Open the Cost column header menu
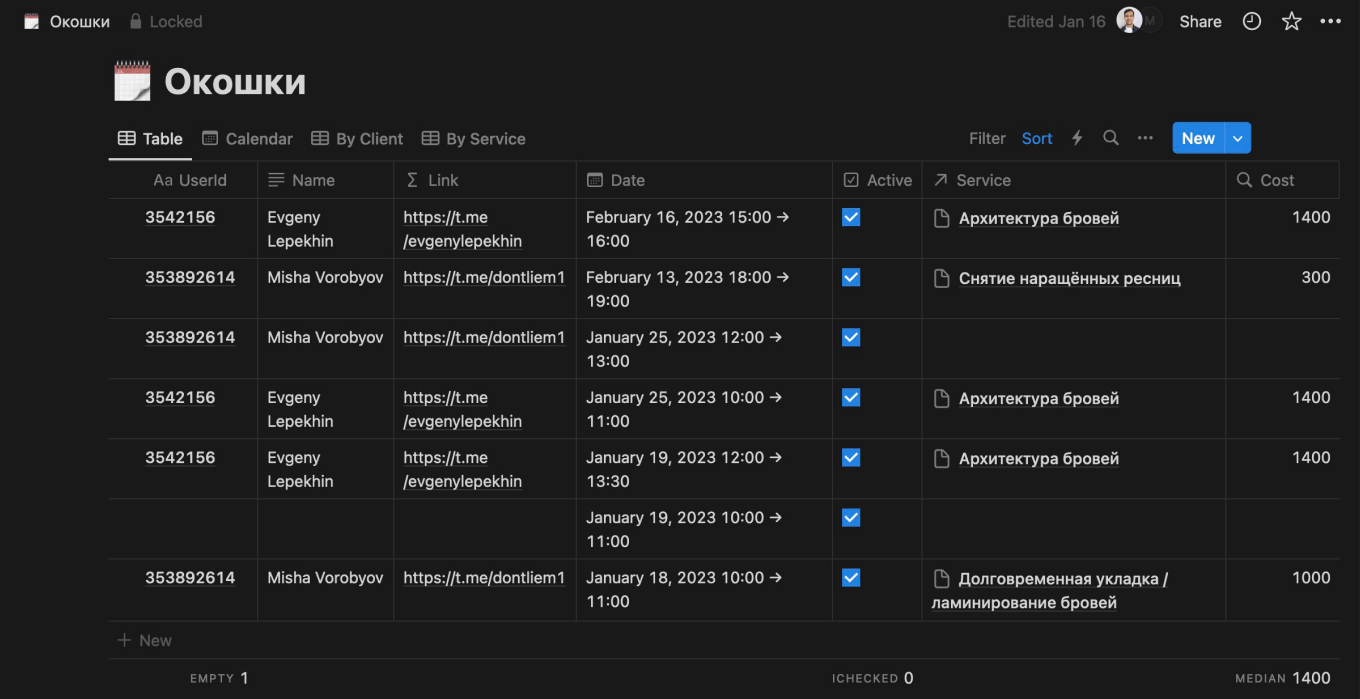Screen dimensions: 1360x699 (1276, 180)
